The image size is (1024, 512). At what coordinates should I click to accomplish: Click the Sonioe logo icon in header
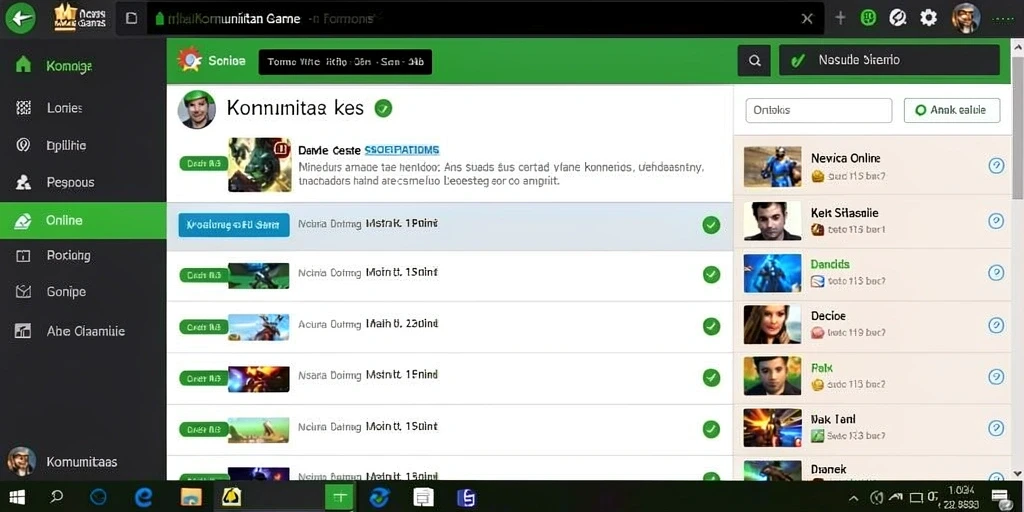pos(189,60)
